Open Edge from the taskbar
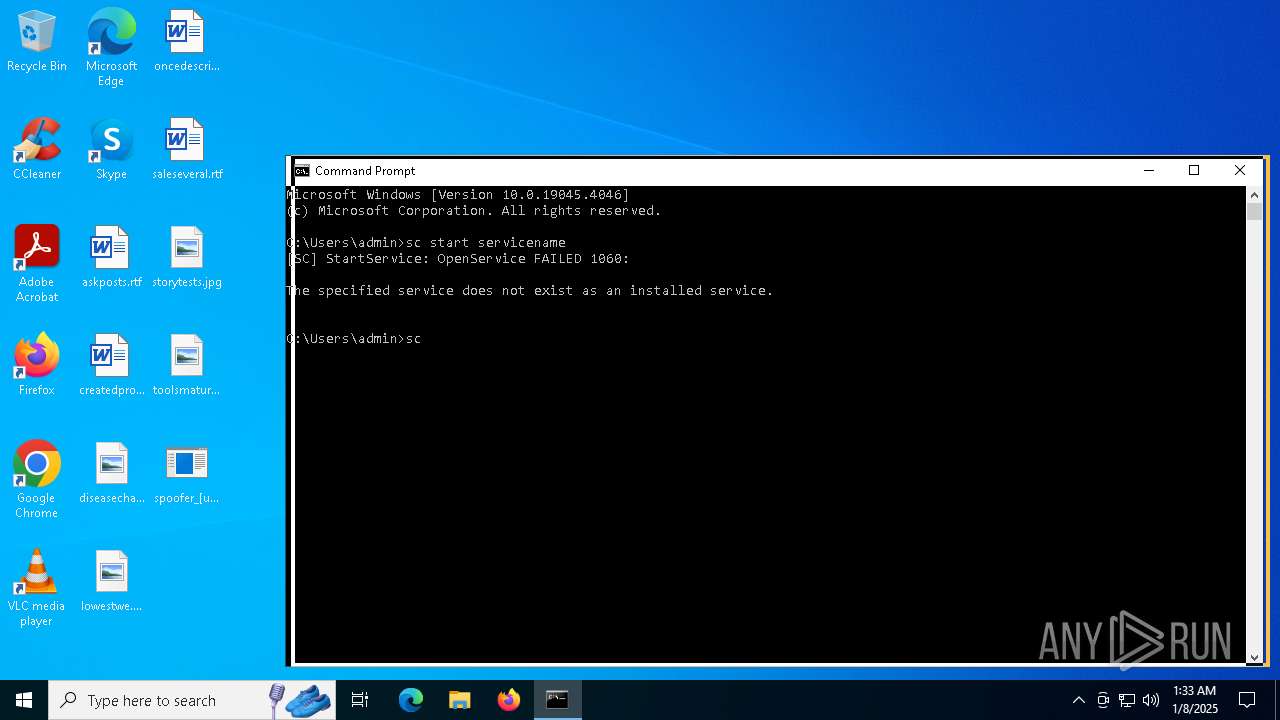This screenshot has width=1280, height=720. point(411,700)
